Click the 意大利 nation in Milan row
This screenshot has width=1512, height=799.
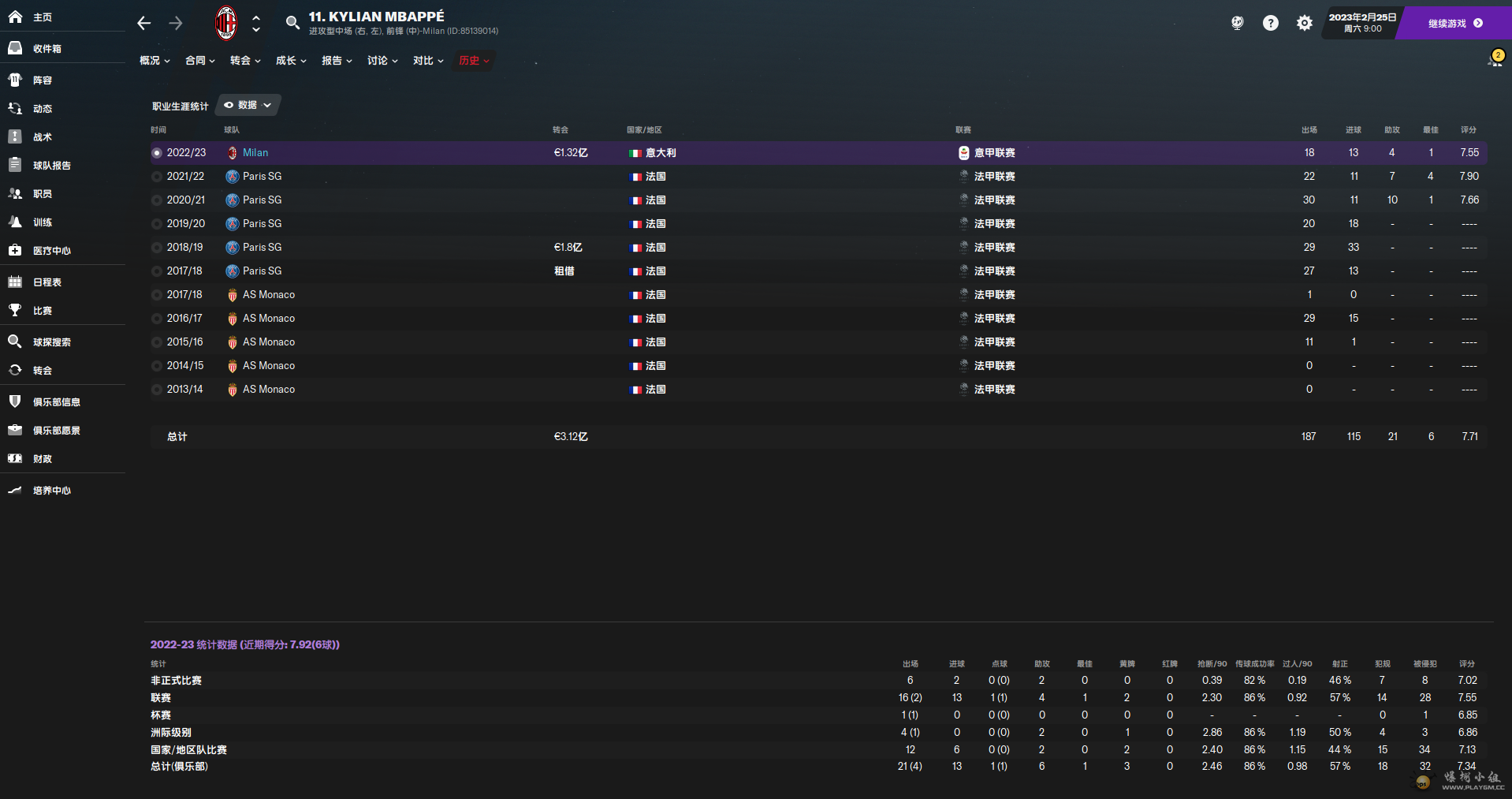(x=661, y=153)
